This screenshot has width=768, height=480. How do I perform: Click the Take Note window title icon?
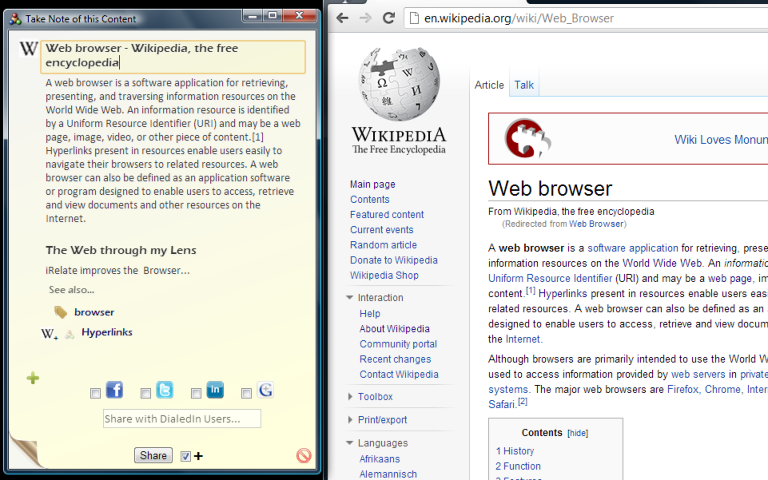point(15,19)
